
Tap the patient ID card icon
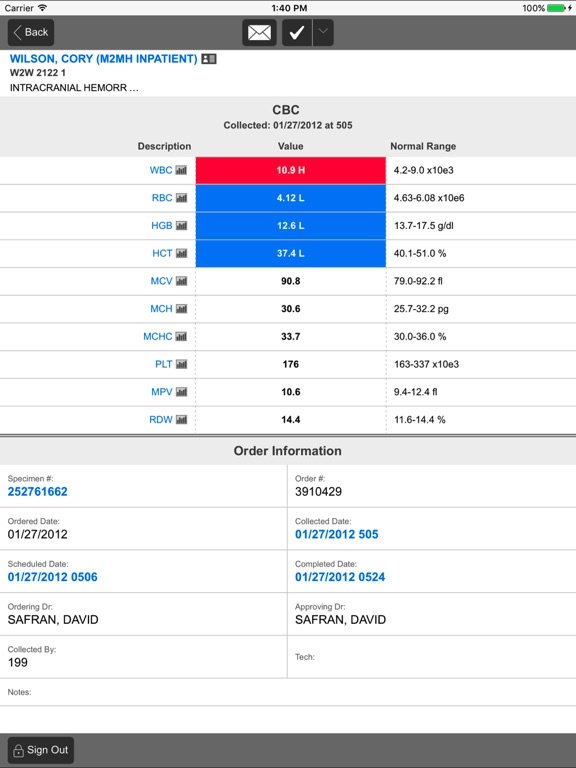[x=209, y=59]
